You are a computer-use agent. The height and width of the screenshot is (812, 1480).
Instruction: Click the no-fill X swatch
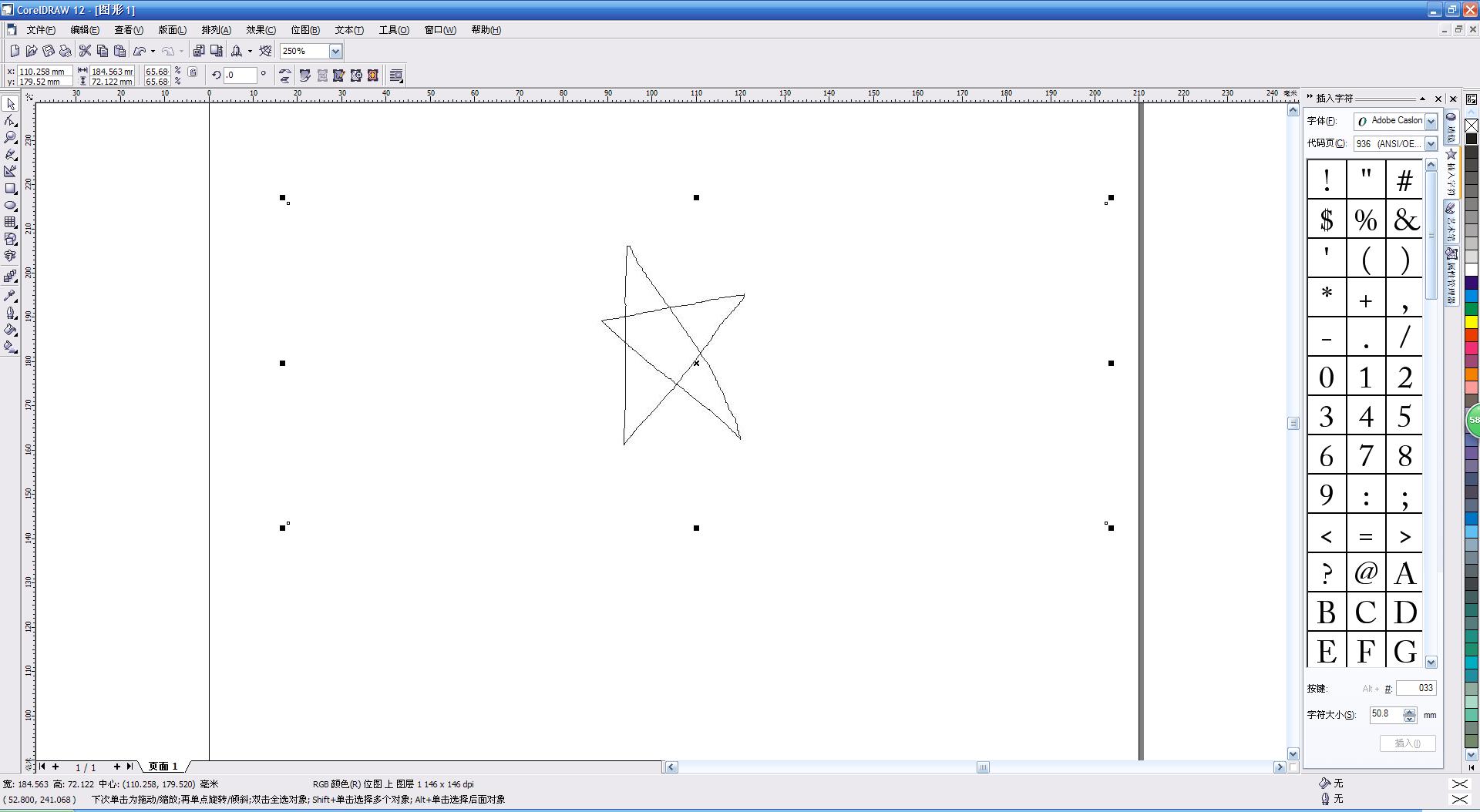[1472, 126]
